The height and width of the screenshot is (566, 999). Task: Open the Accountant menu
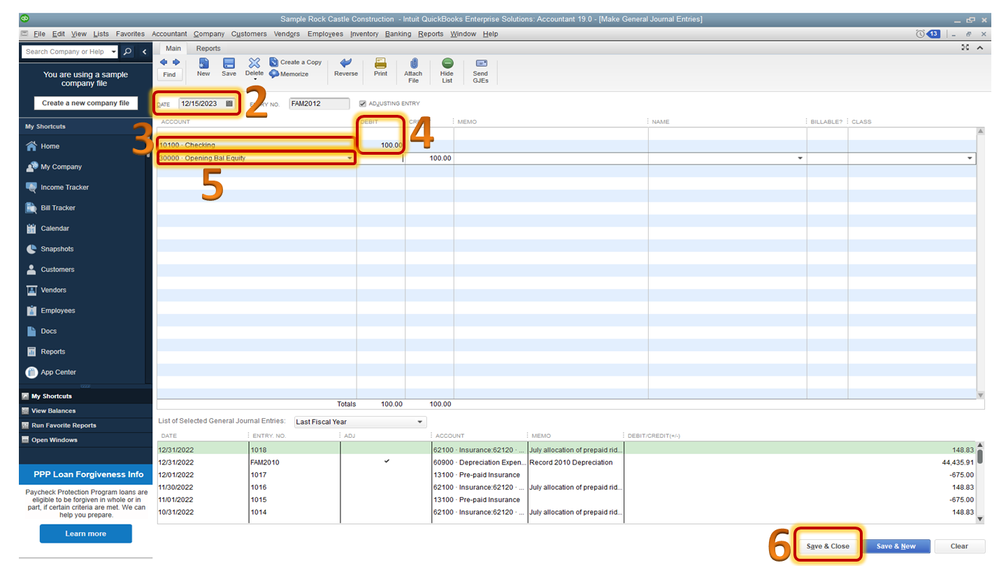[x=169, y=34]
